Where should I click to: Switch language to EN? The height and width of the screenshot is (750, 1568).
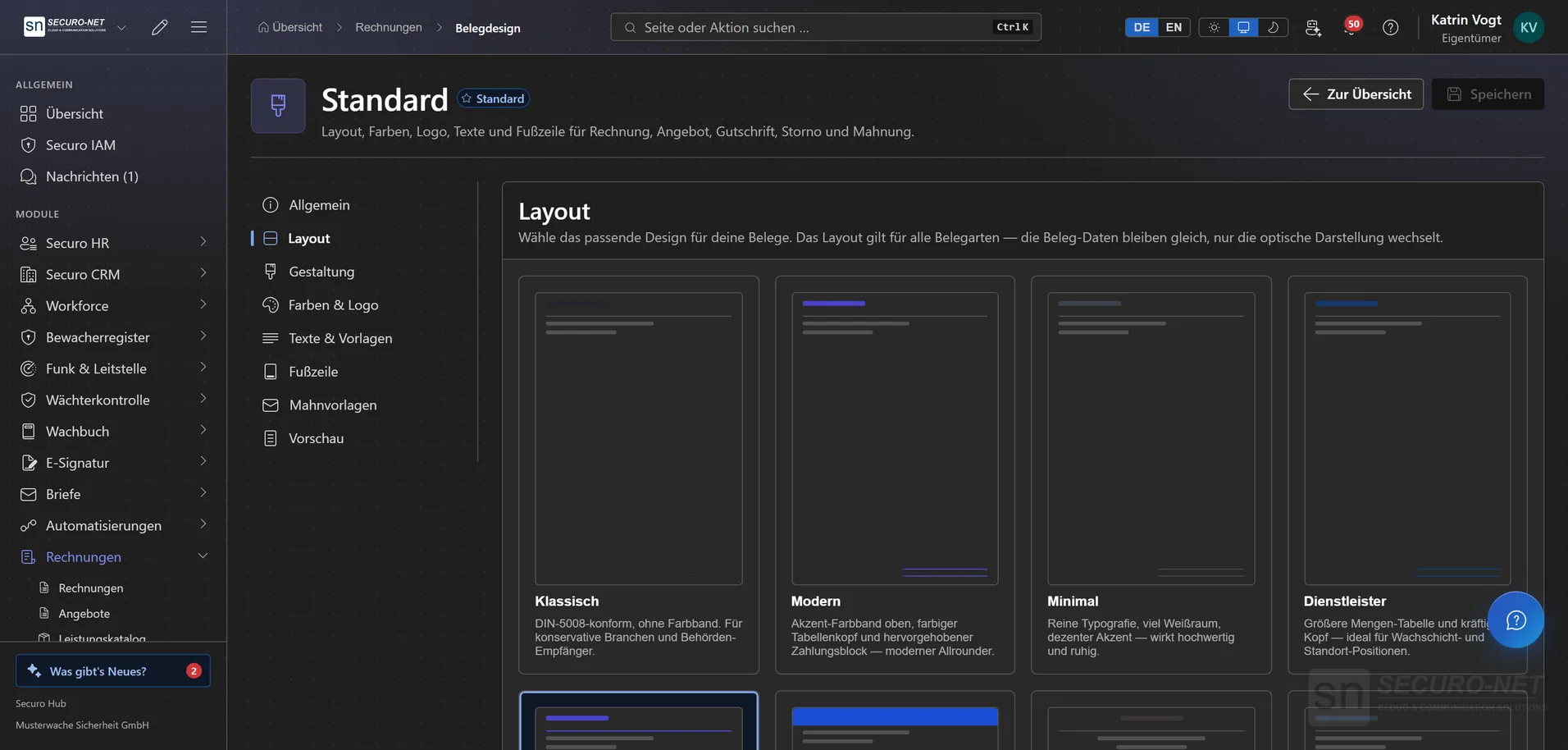1174,27
